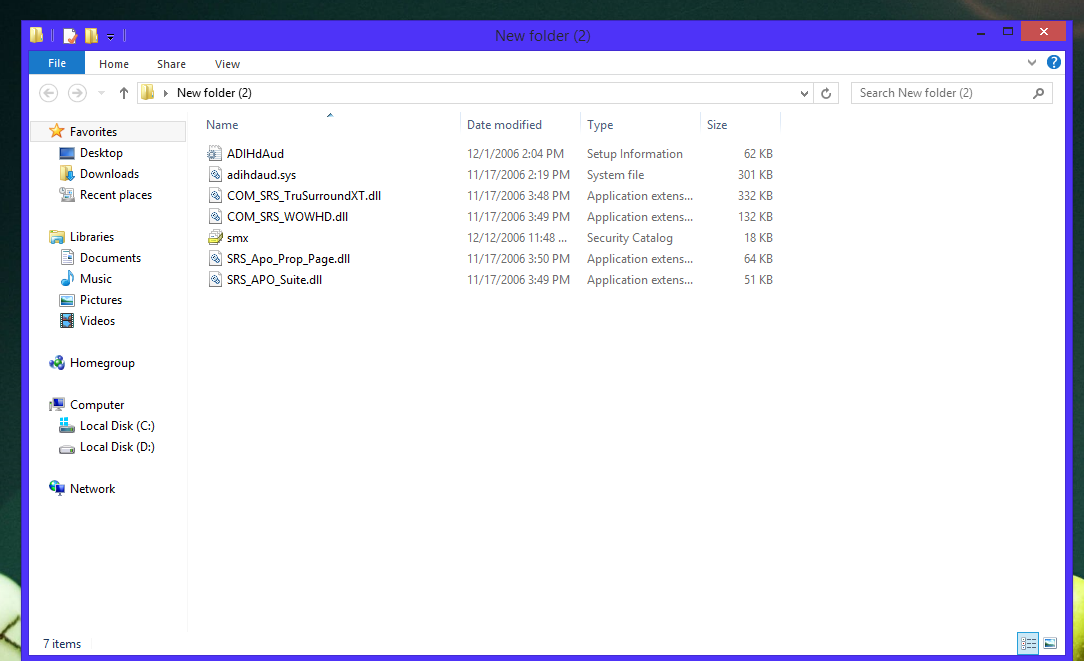This screenshot has width=1084, height=661.
Task: Click the file name ADIHdAud
Action: pos(255,153)
